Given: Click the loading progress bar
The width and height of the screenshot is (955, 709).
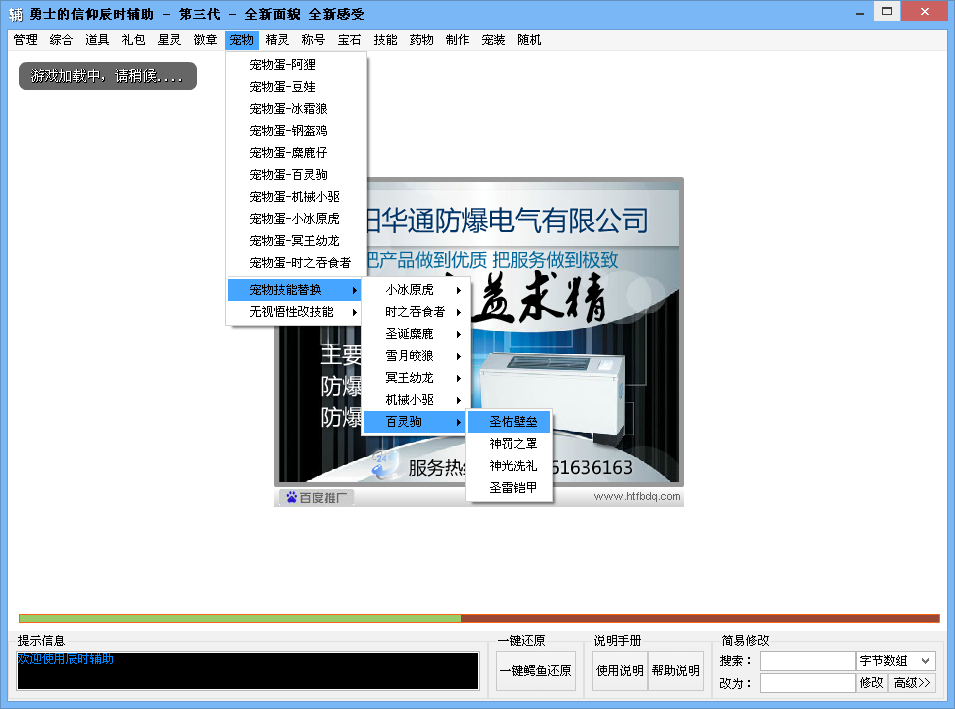Looking at the screenshot, I should click(479, 619).
